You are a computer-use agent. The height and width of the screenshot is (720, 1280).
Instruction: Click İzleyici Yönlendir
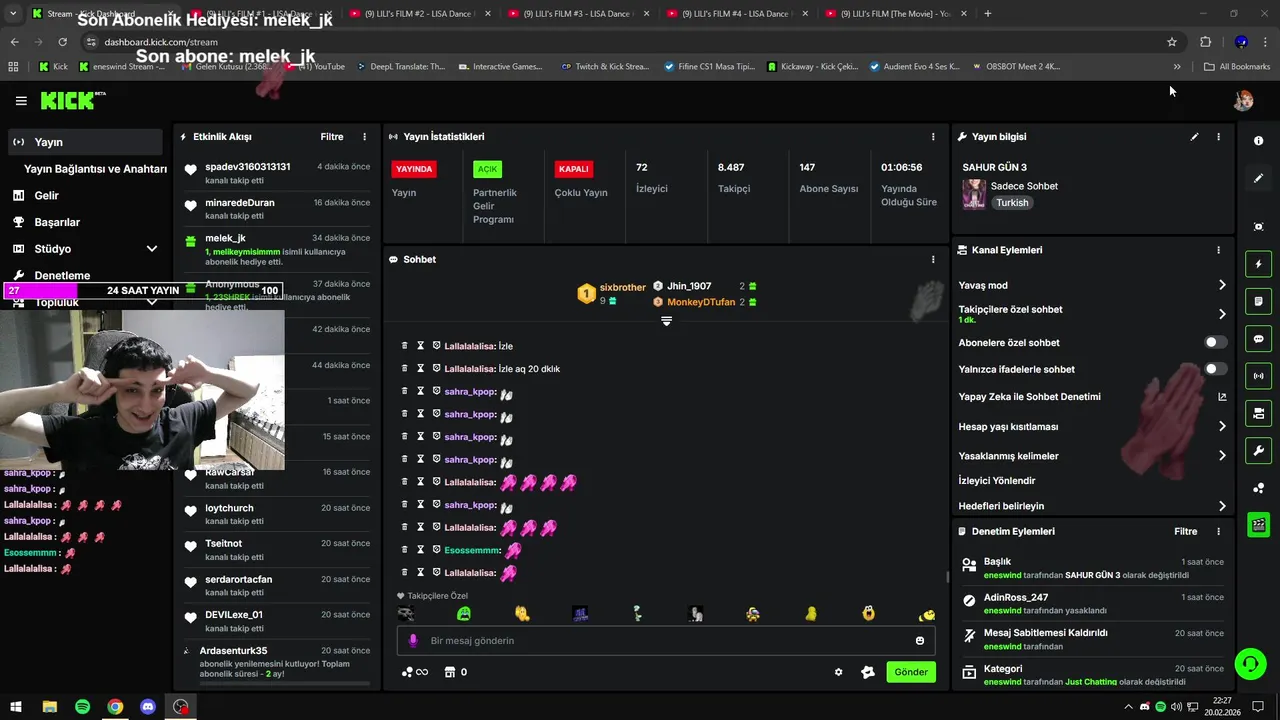[997, 481]
